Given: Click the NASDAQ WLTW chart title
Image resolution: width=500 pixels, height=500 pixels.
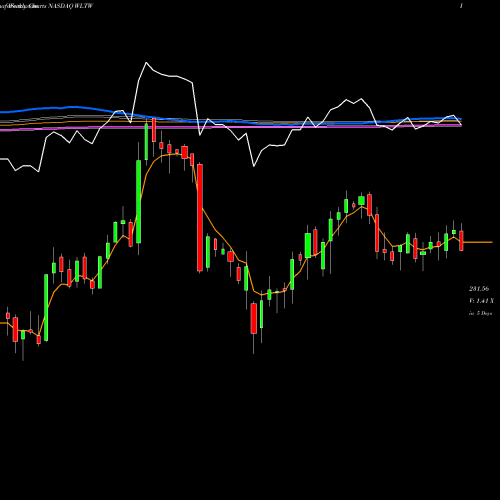Looking at the screenshot, I should click(x=71, y=6).
